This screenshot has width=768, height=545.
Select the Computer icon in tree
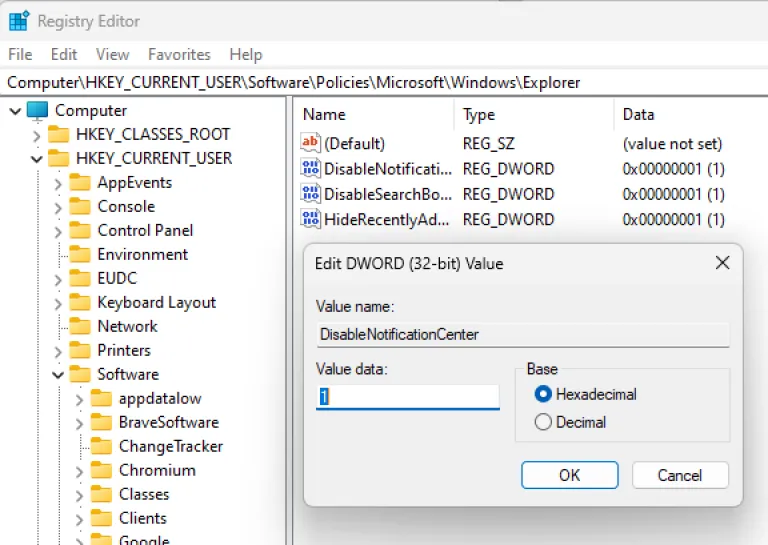pos(37,110)
